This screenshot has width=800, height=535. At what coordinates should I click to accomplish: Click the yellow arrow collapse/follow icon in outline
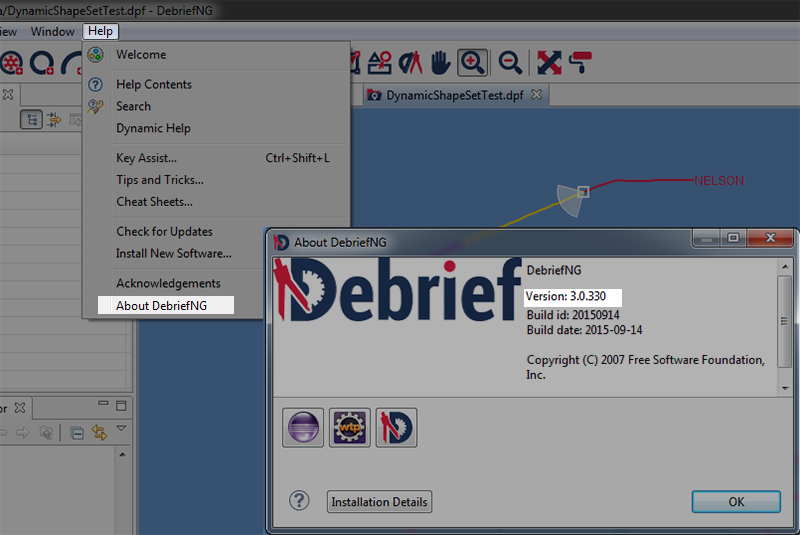[54, 120]
